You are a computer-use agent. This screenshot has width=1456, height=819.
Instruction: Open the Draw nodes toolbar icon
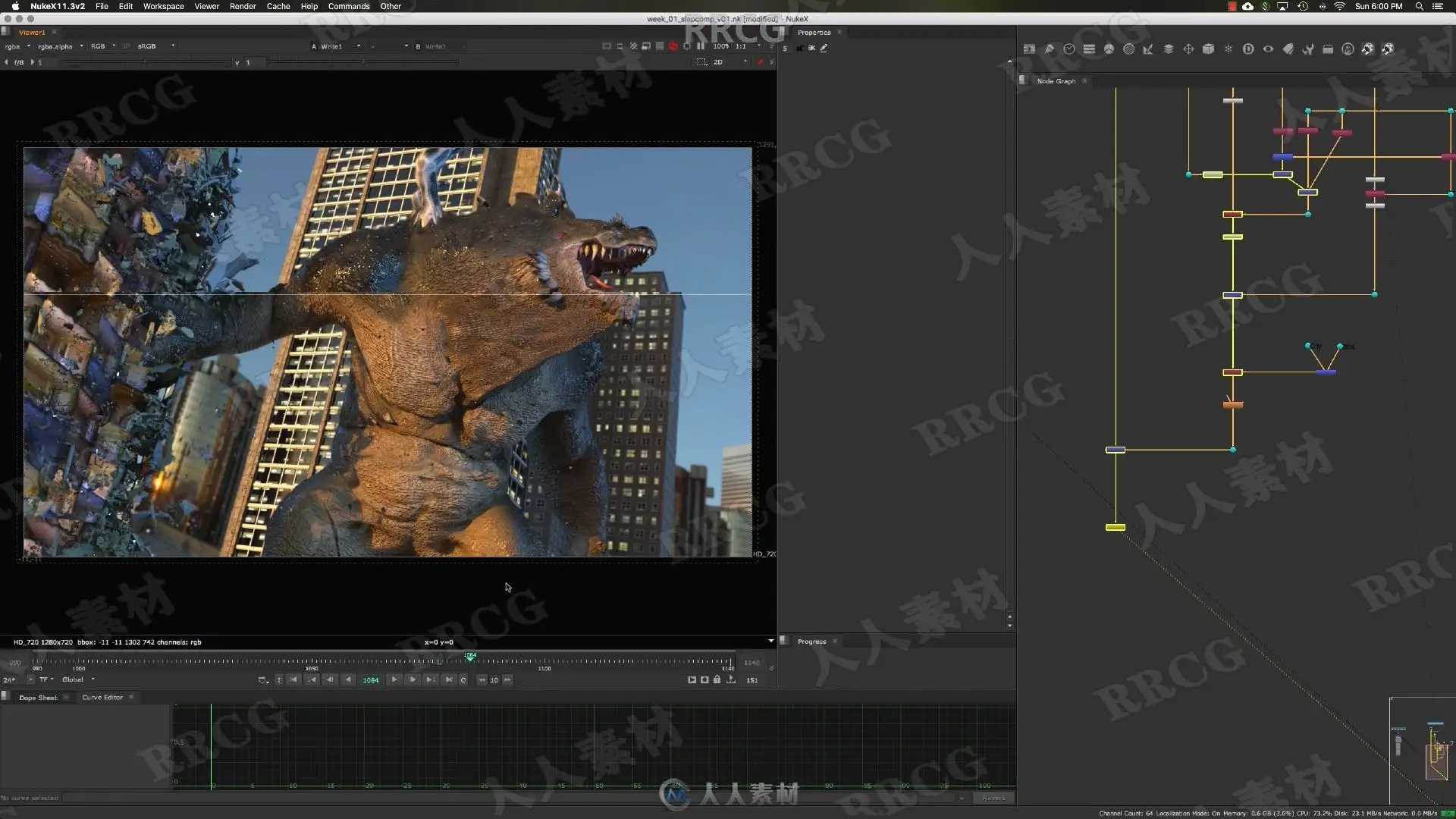[x=1050, y=49]
